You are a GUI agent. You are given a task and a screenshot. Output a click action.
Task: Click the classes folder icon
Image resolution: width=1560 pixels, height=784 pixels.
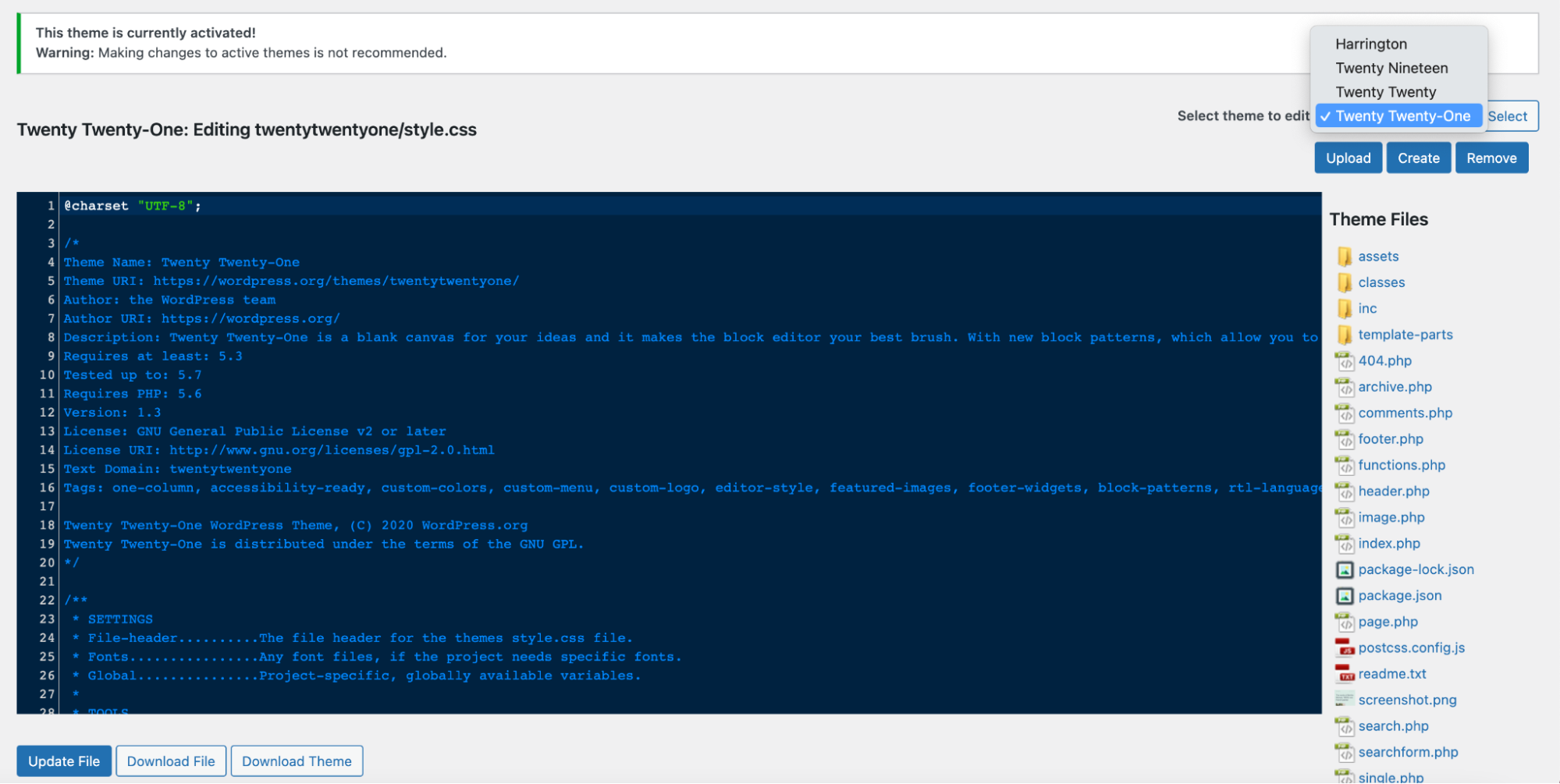[1344, 282]
